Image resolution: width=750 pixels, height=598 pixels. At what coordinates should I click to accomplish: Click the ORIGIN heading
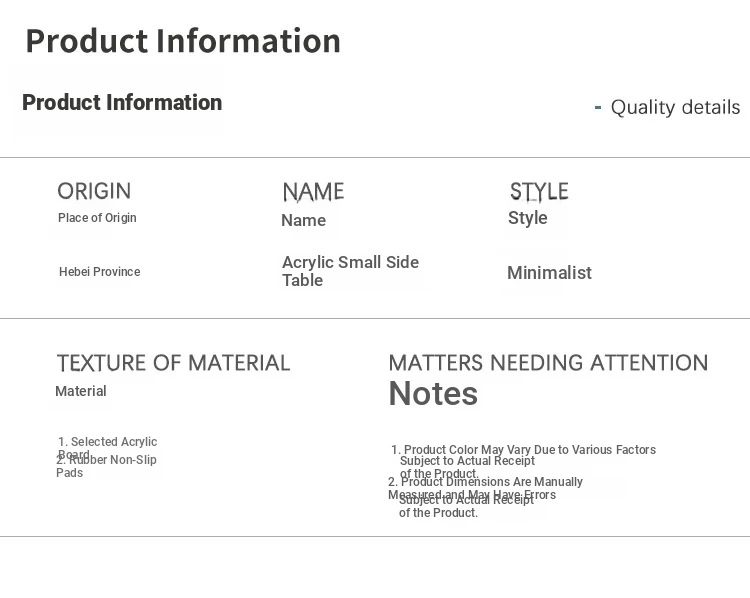click(94, 191)
